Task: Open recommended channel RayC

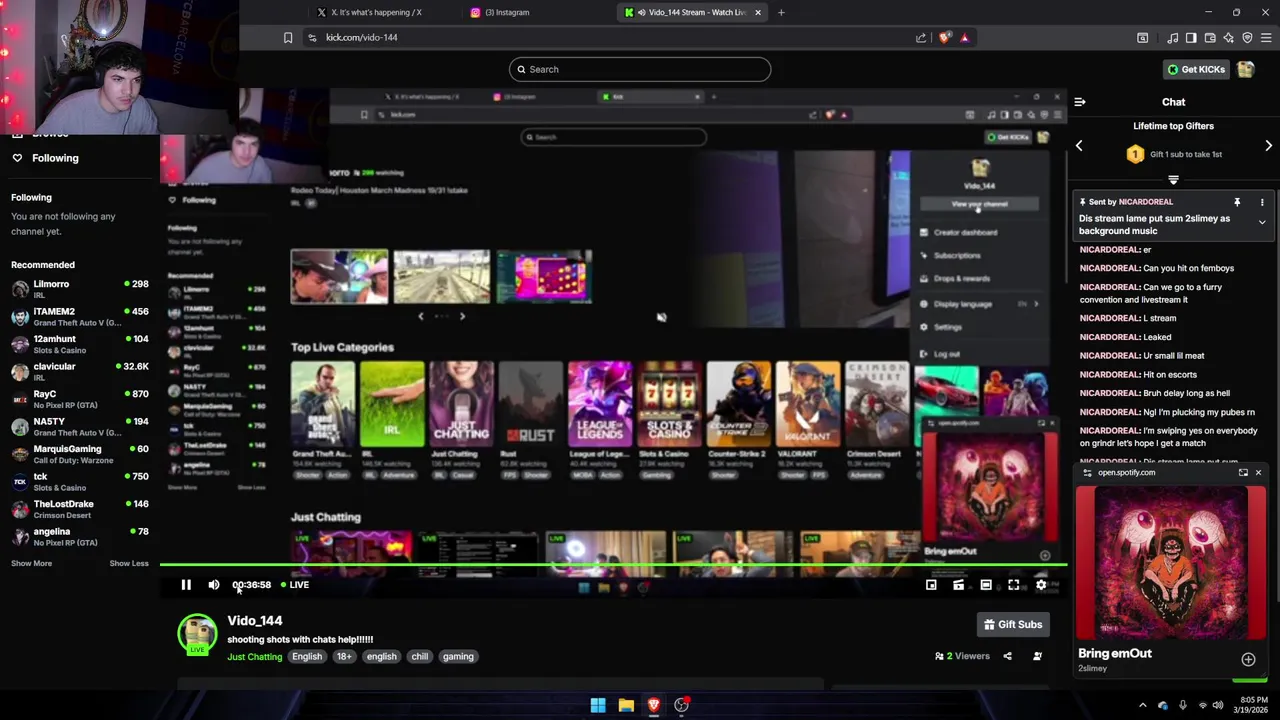Action: coord(80,399)
